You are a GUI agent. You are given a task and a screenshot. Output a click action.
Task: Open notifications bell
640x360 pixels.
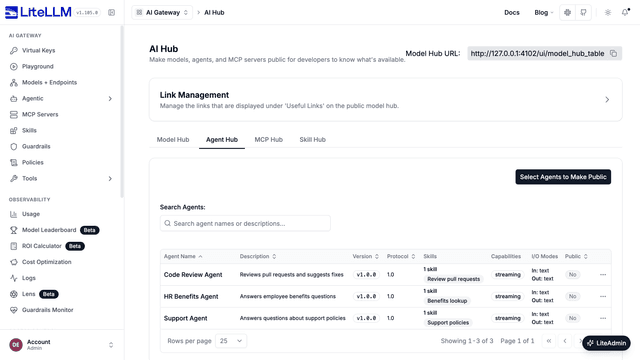click(625, 13)
